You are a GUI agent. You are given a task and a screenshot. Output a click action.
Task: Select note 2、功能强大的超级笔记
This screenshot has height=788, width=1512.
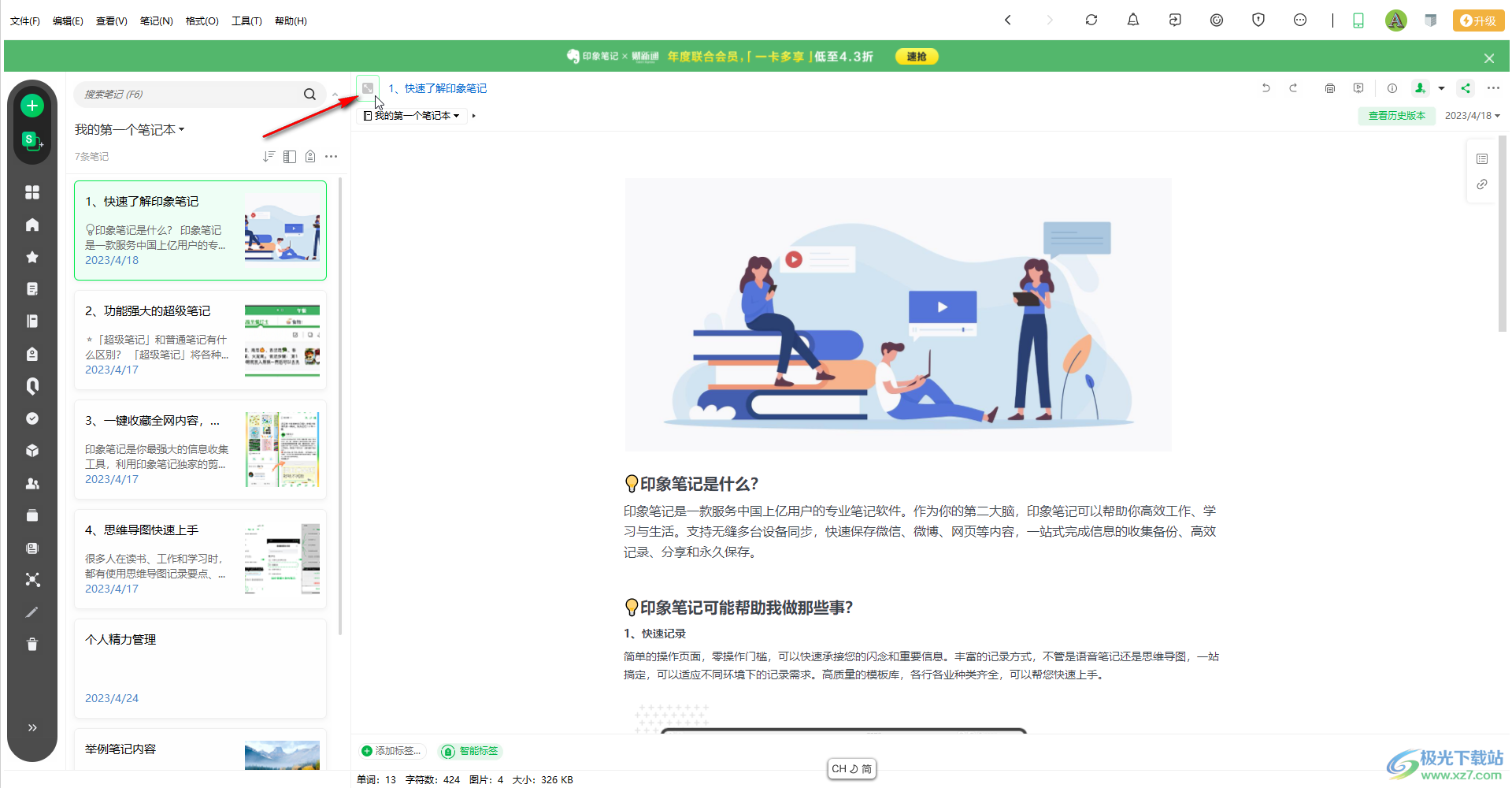click(x=200, y=340)
